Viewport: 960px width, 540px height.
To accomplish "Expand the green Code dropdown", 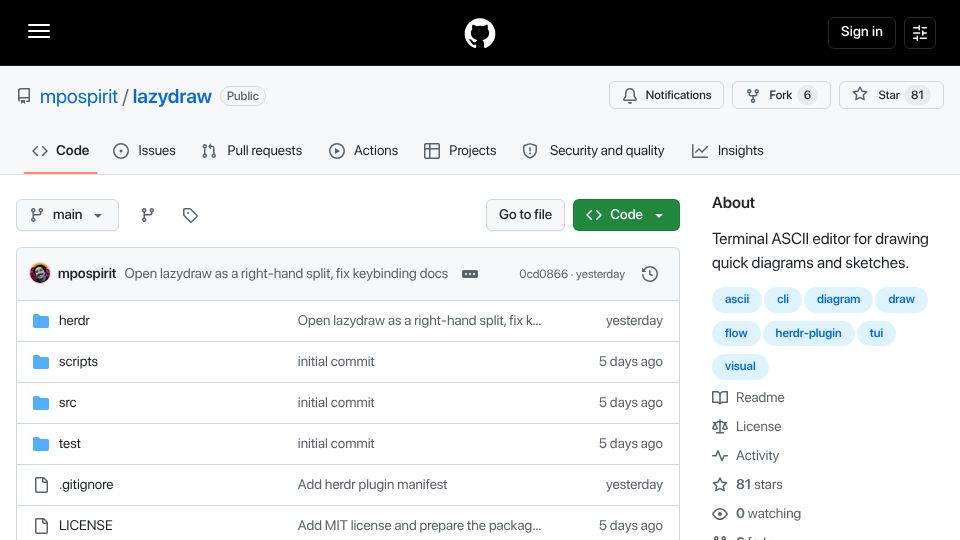I will click(626, 215).
